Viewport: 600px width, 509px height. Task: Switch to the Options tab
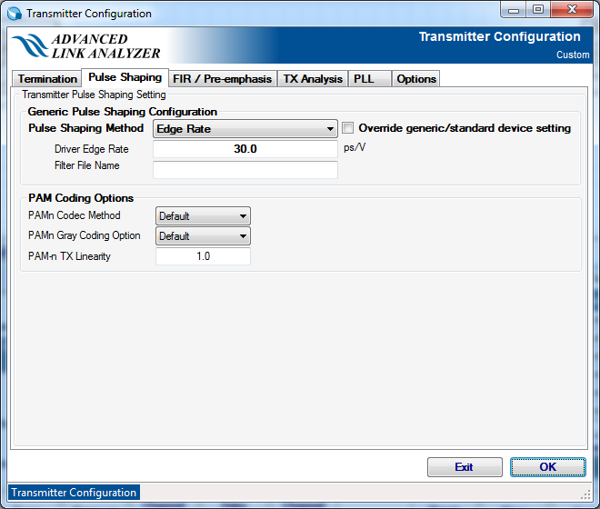[x=416, y=79]
